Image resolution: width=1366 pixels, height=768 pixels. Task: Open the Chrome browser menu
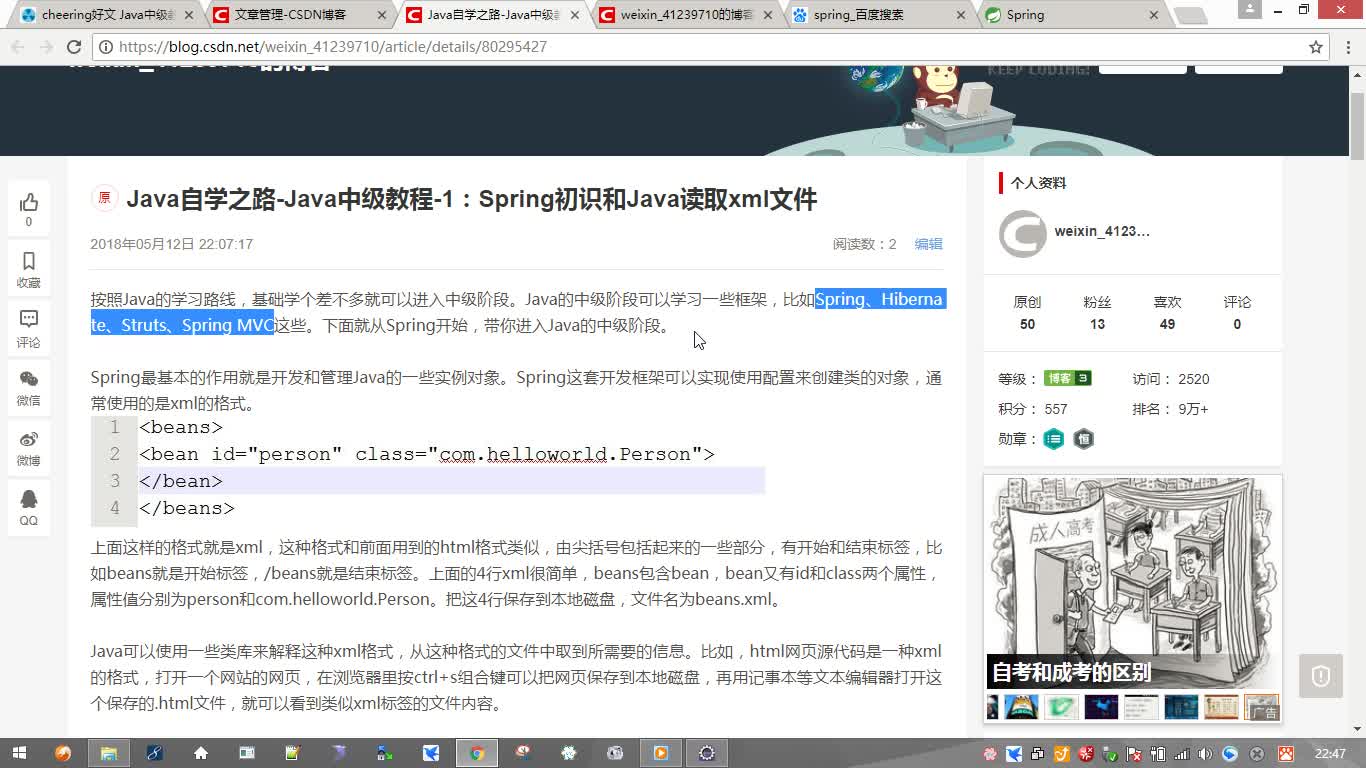[1345, 47]
